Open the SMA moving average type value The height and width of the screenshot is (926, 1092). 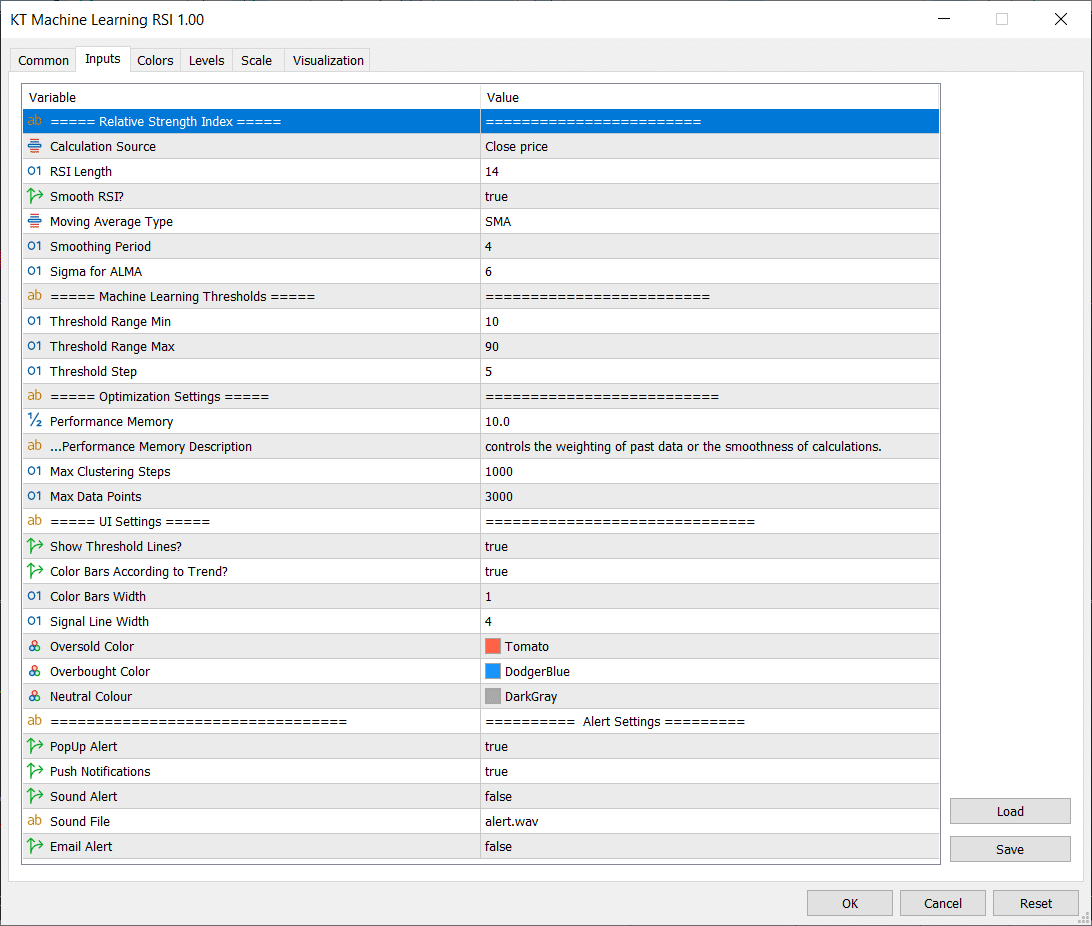point(709,221)
